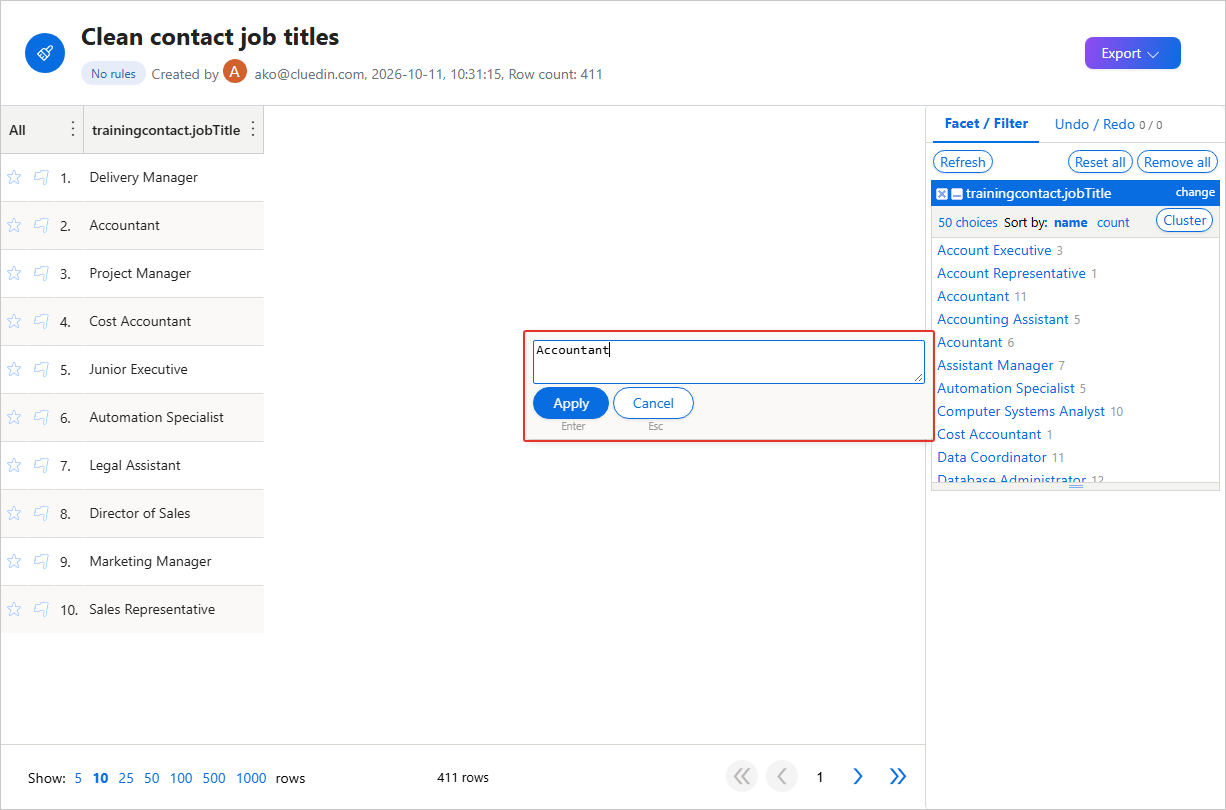Jump to the last page arrow
Image resolution: width=1226 pixels, height=810 pixels.
[x=898, y=776]
